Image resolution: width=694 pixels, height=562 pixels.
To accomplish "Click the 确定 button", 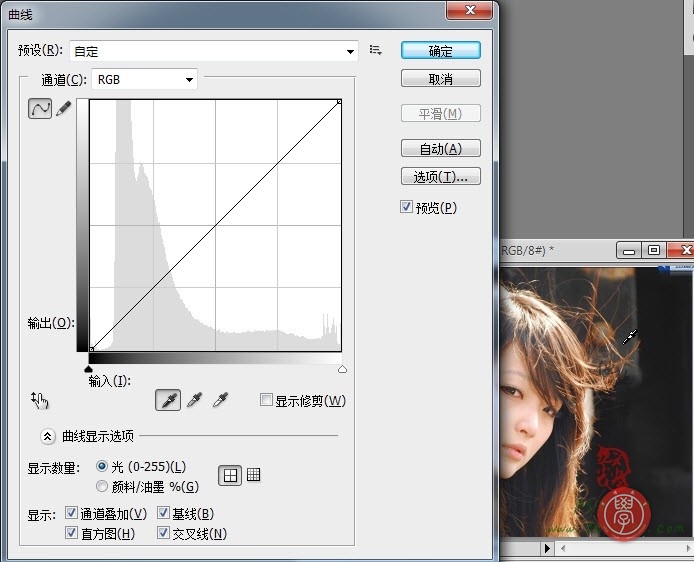I will point(440,50).
